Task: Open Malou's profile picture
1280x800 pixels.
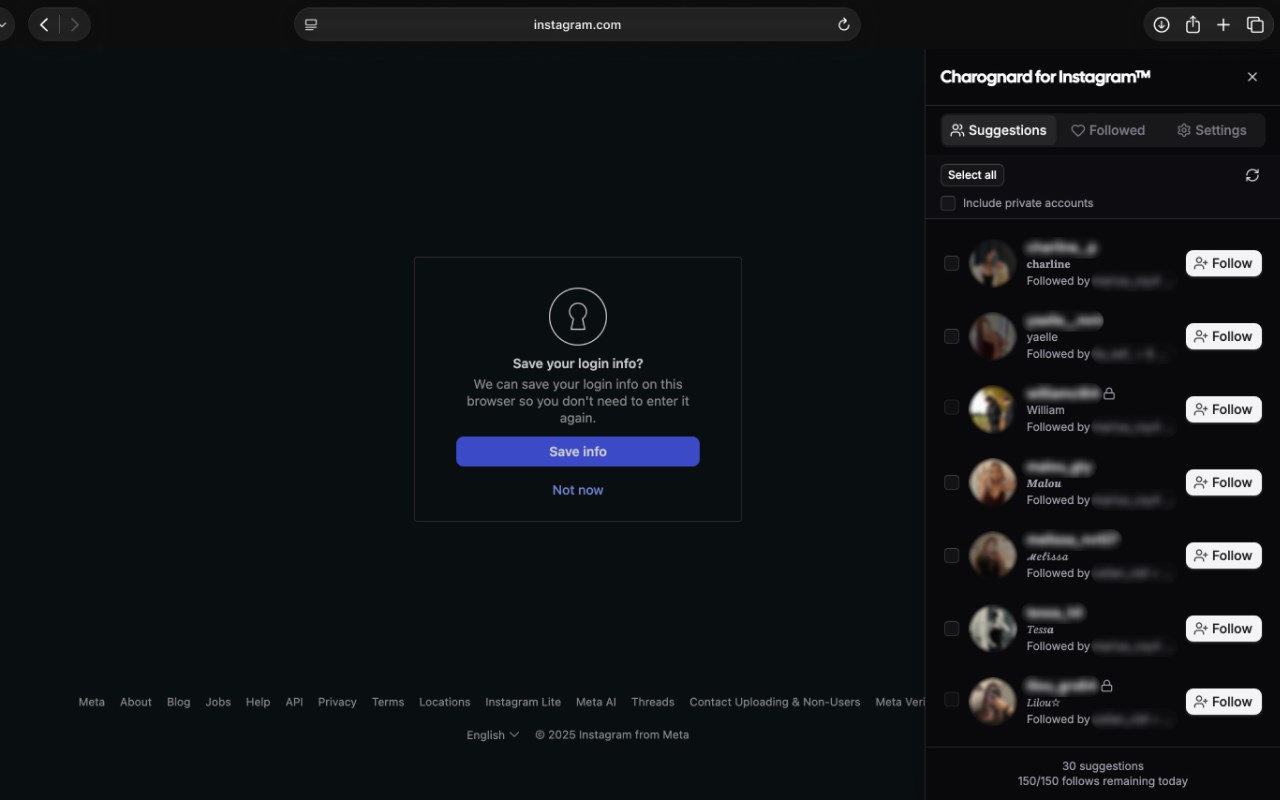Action: click(x=993, y=482)
